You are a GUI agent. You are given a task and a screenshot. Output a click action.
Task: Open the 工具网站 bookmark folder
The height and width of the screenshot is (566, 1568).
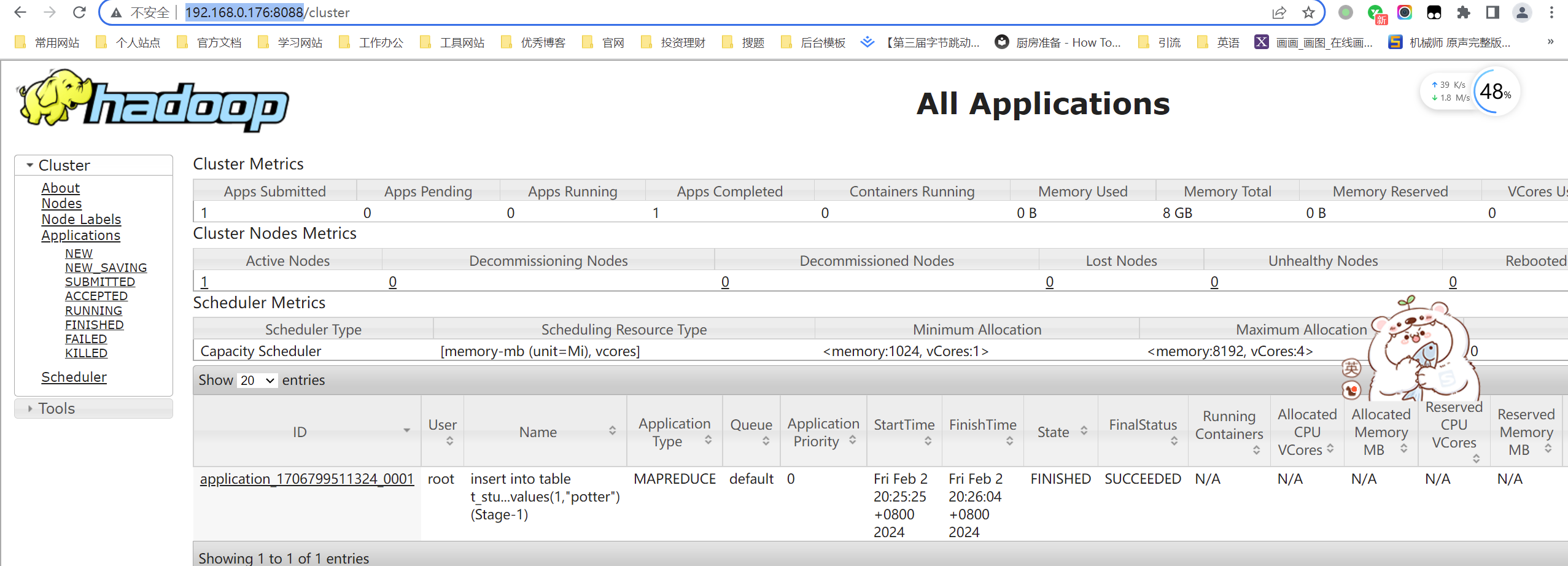coord(452,42)
